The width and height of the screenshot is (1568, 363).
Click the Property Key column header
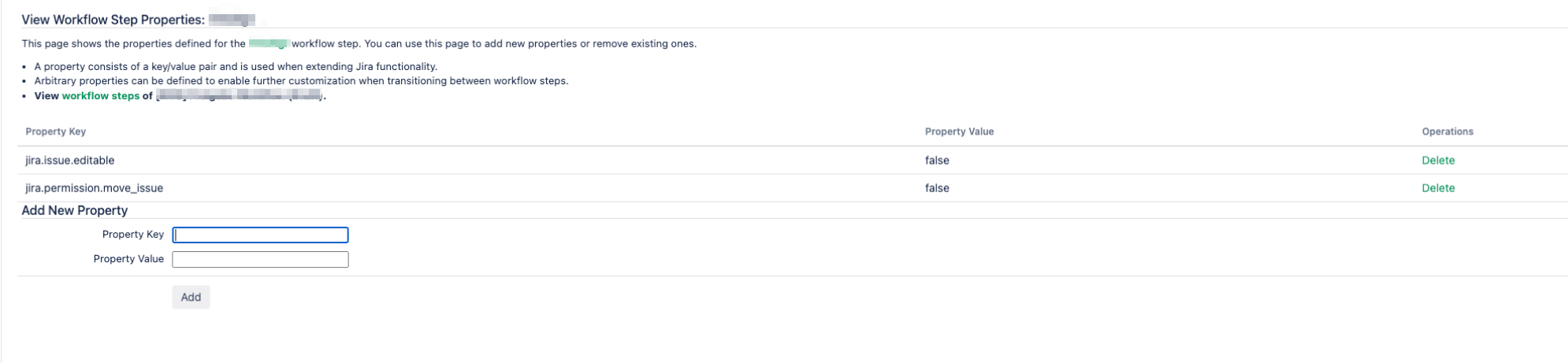pos(56,131)
